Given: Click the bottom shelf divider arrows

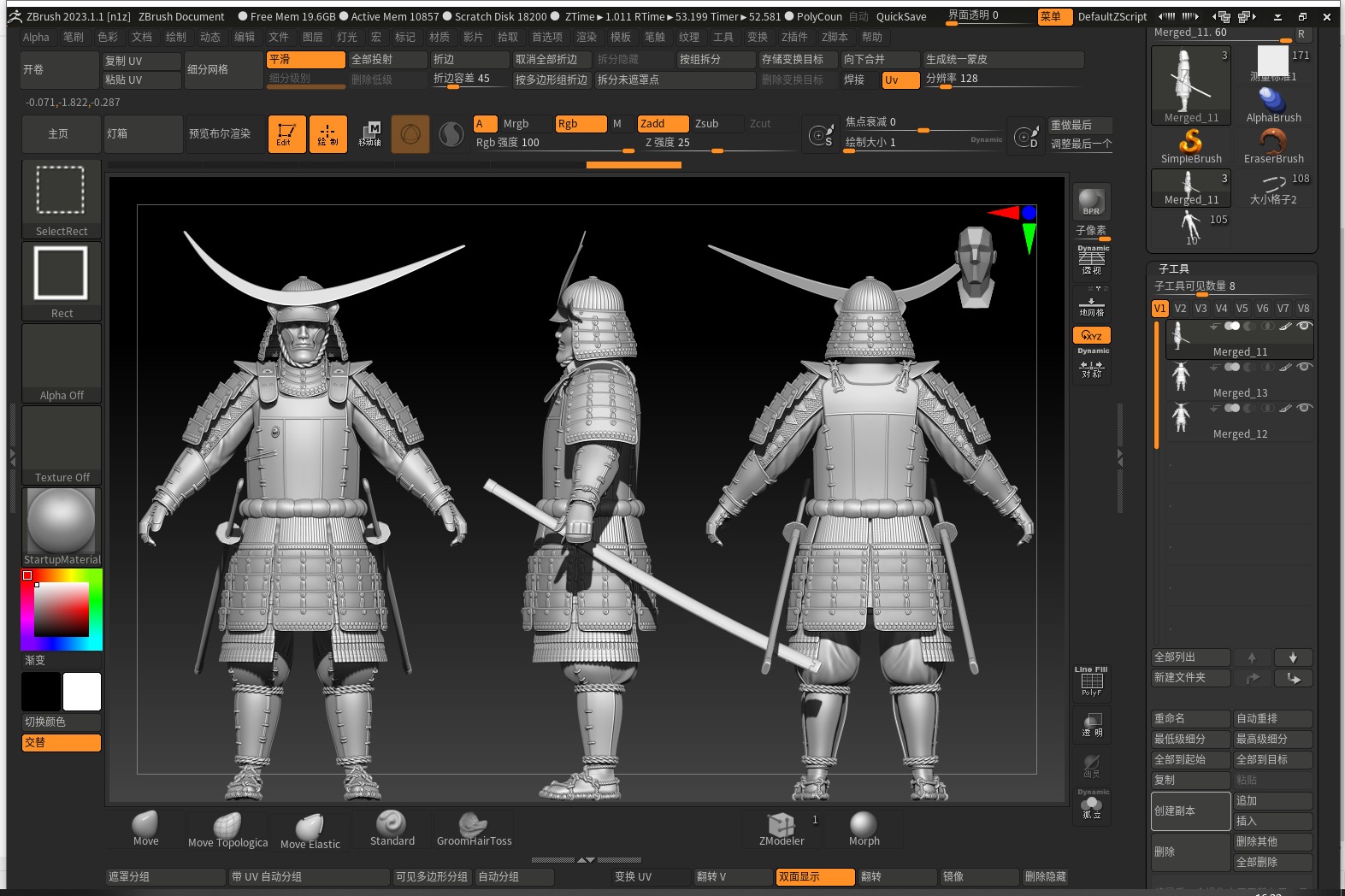Looking at the screenshot, I should (x=587, y=859).
